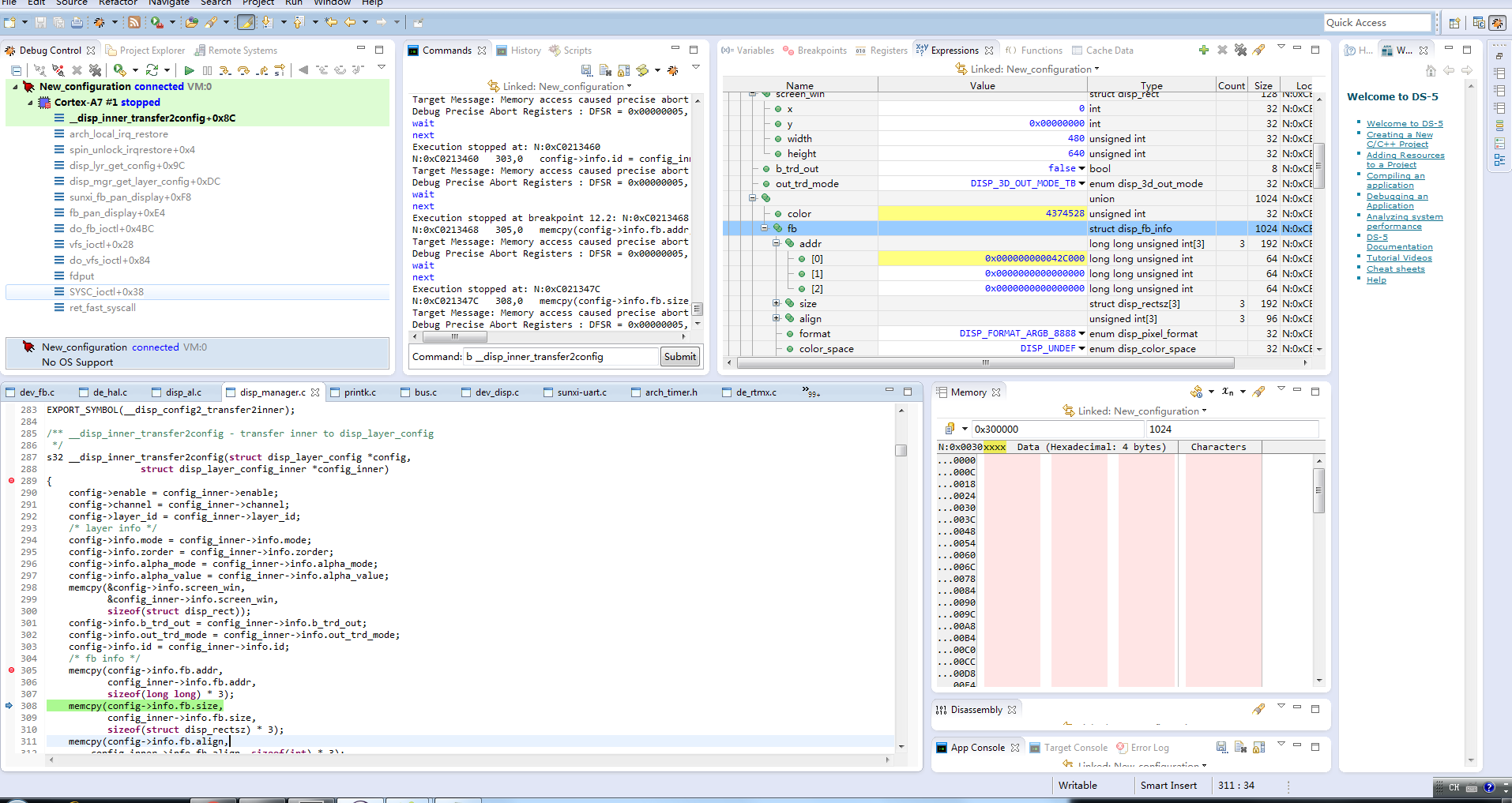Open the Tutorial Videos link
1512x803 pixels.
pos(1399,258)
